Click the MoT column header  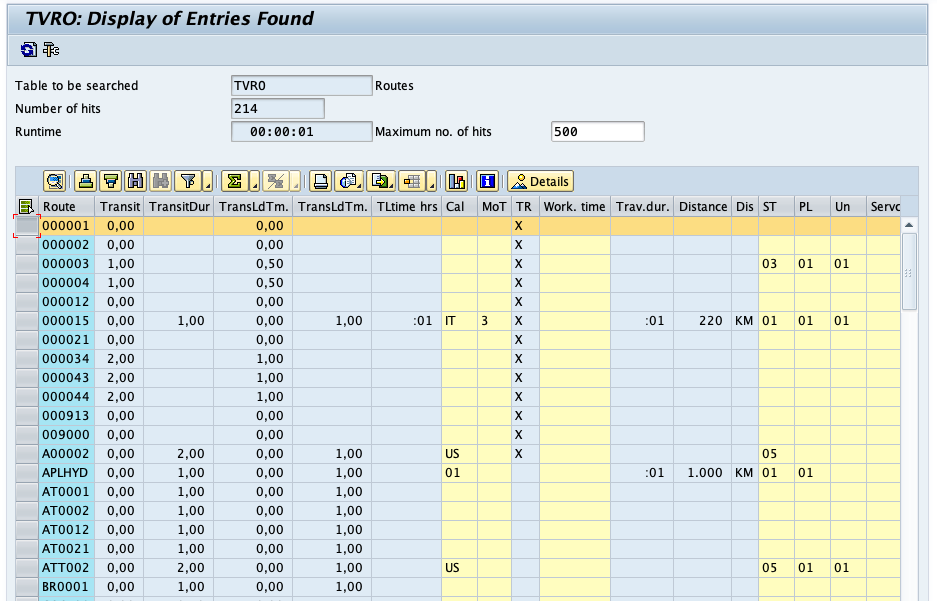click(494, 207)
